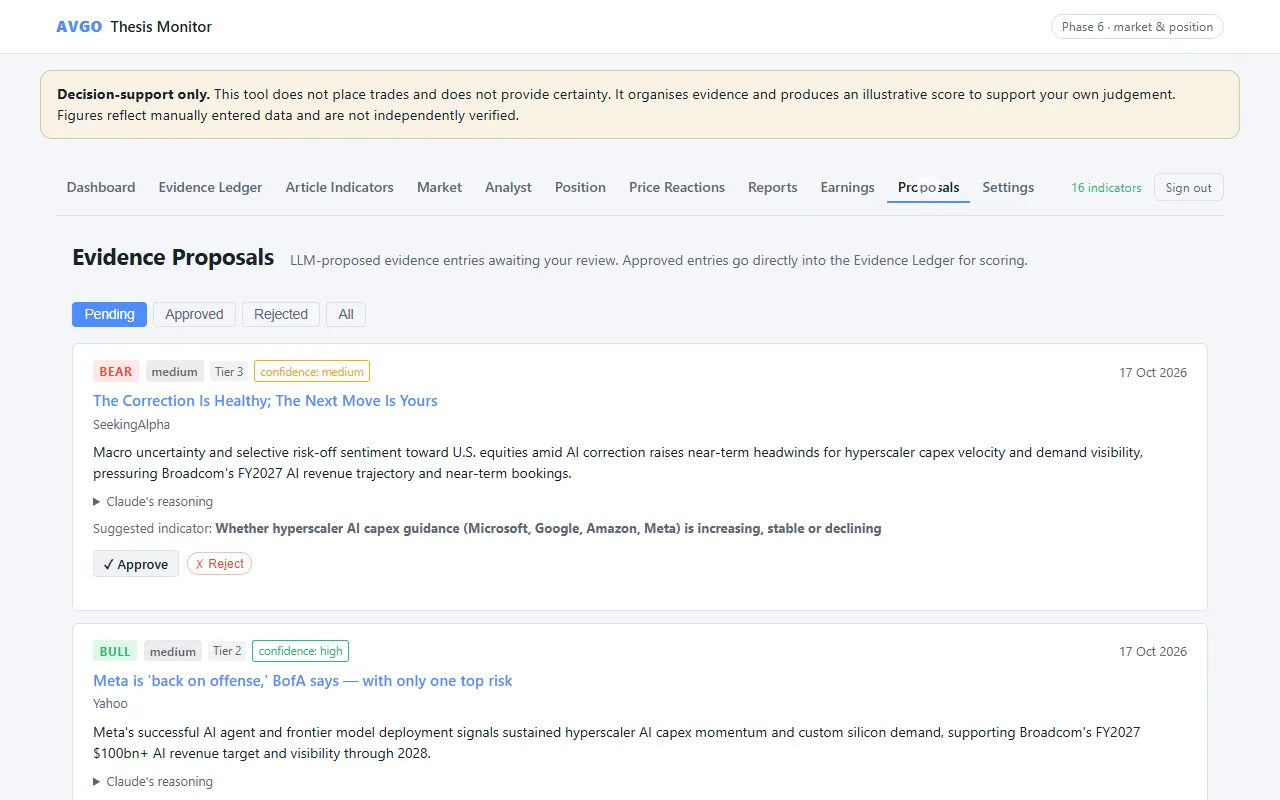This screenshot has width=1280, height=800.
Task: Open the Meta 'back on offense' article link
Action: pyautogui.click(x=302, y=681)
